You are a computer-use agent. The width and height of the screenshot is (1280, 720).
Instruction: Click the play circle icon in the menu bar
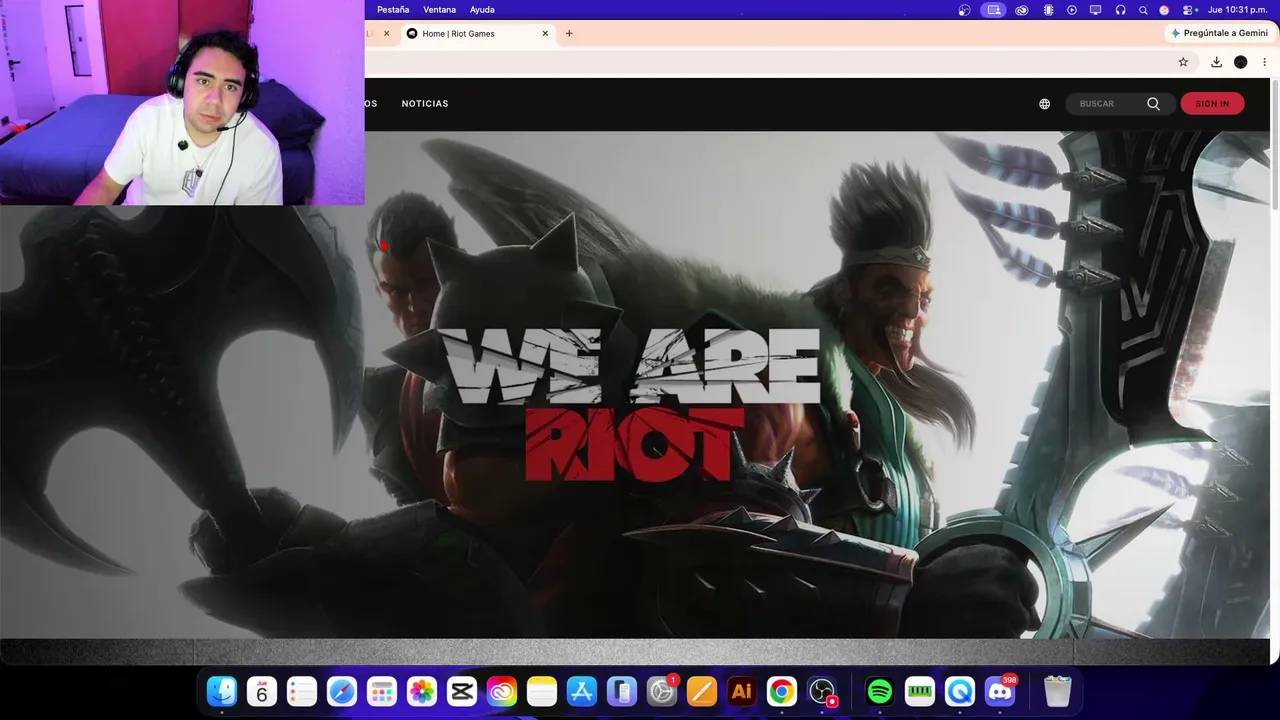click(x=1072, y=10)
